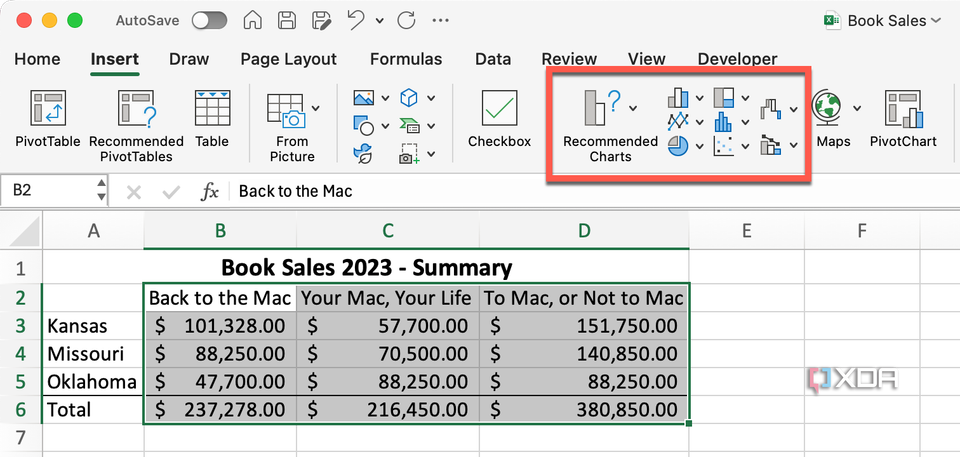Click the Insert Function fx button
This screenshot has width=960, height=457.
(x=210, y=192)
